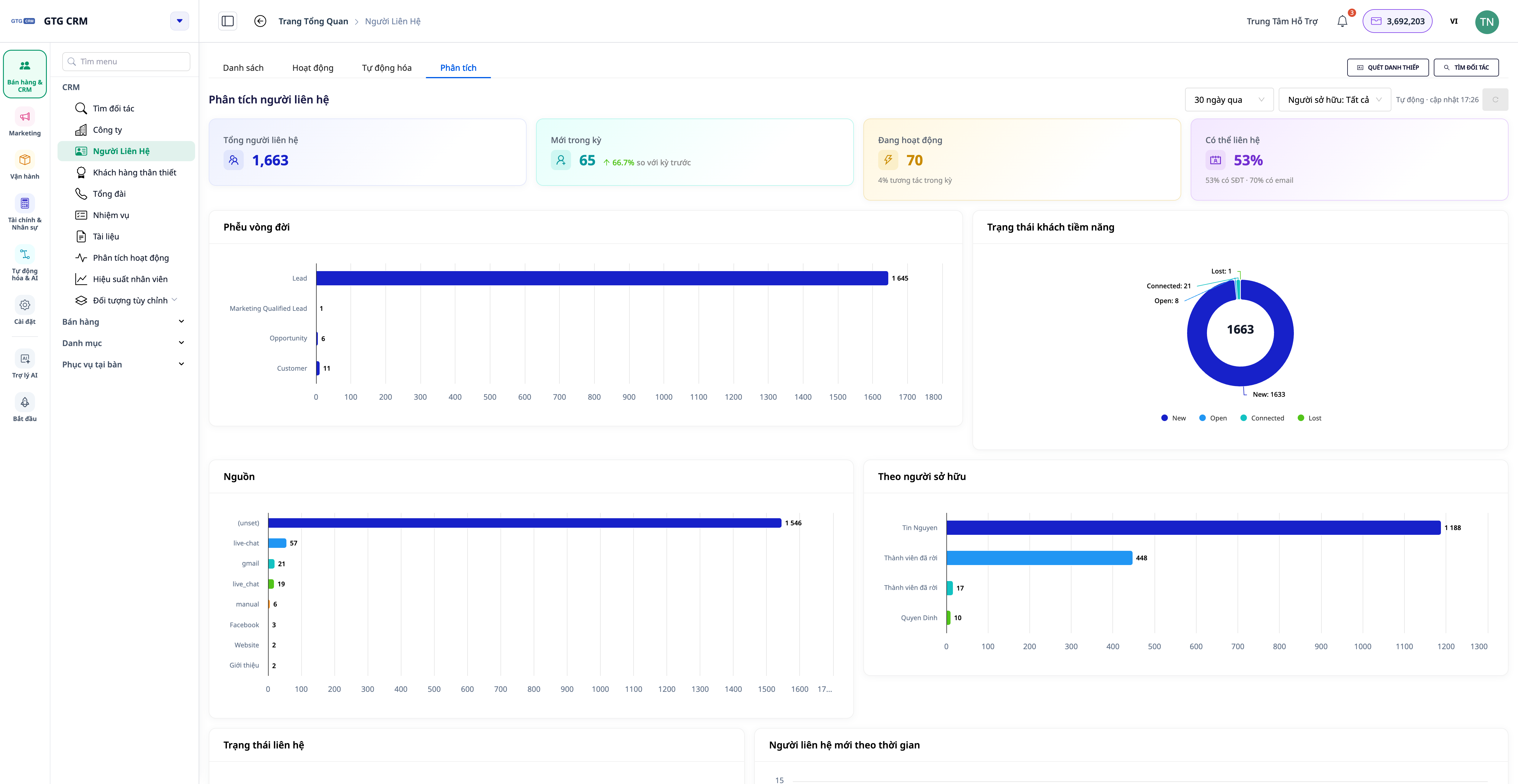1518x784 pixels.
Task: Open the Cài đặt settings icon
Action: [x=25, y=305]
